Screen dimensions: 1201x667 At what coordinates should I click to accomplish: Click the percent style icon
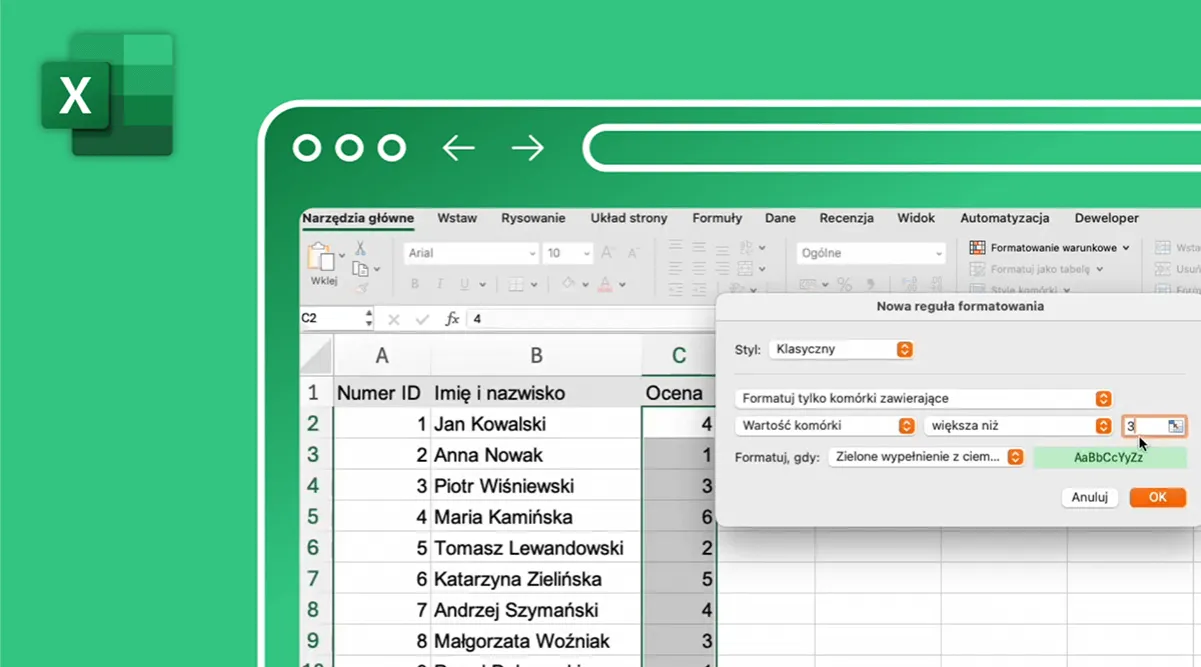[x=844, y=285]
